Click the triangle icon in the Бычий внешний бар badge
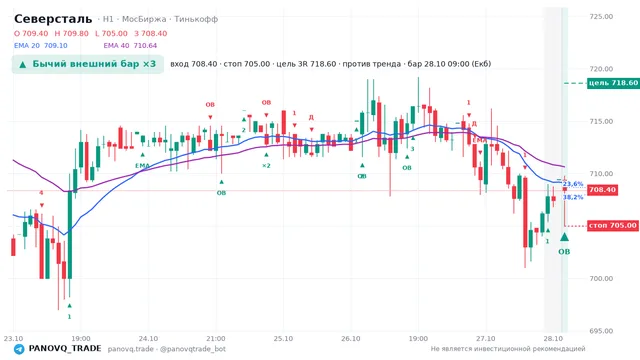Image resolution: width=640 pixels, height=360 pixels. (23, 64)
